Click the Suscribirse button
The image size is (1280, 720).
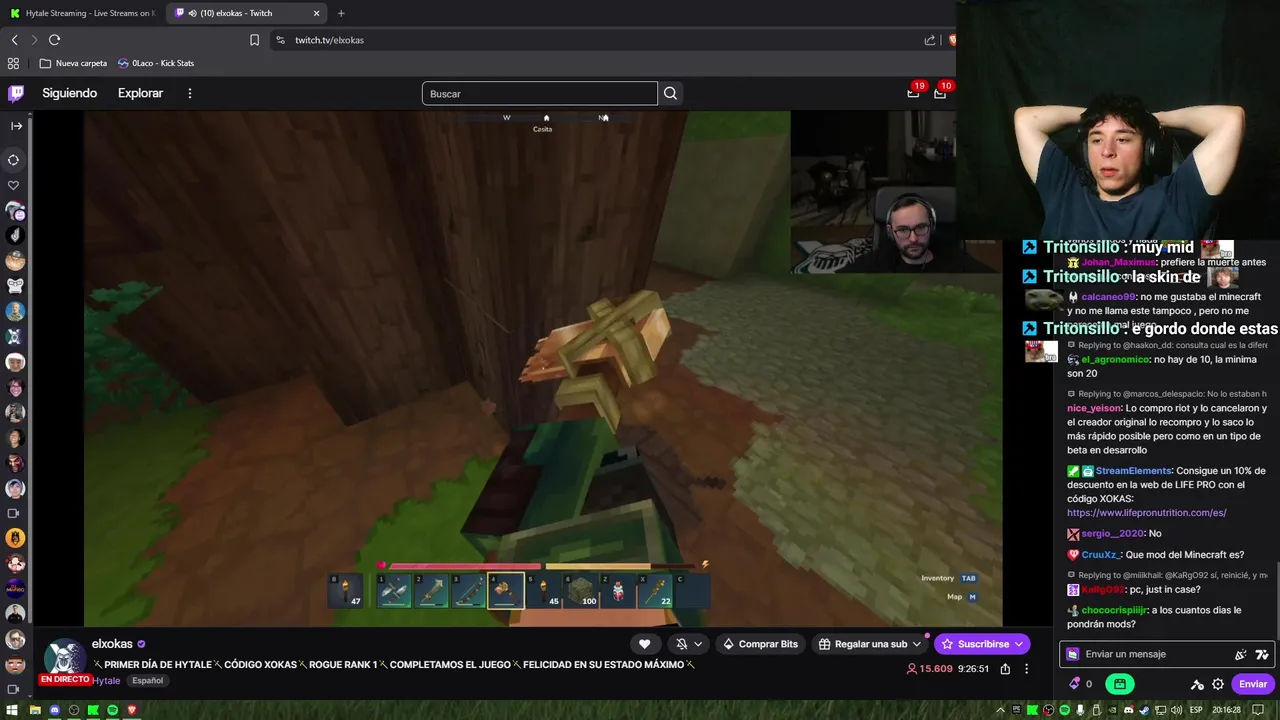click(x=982, y=644)
